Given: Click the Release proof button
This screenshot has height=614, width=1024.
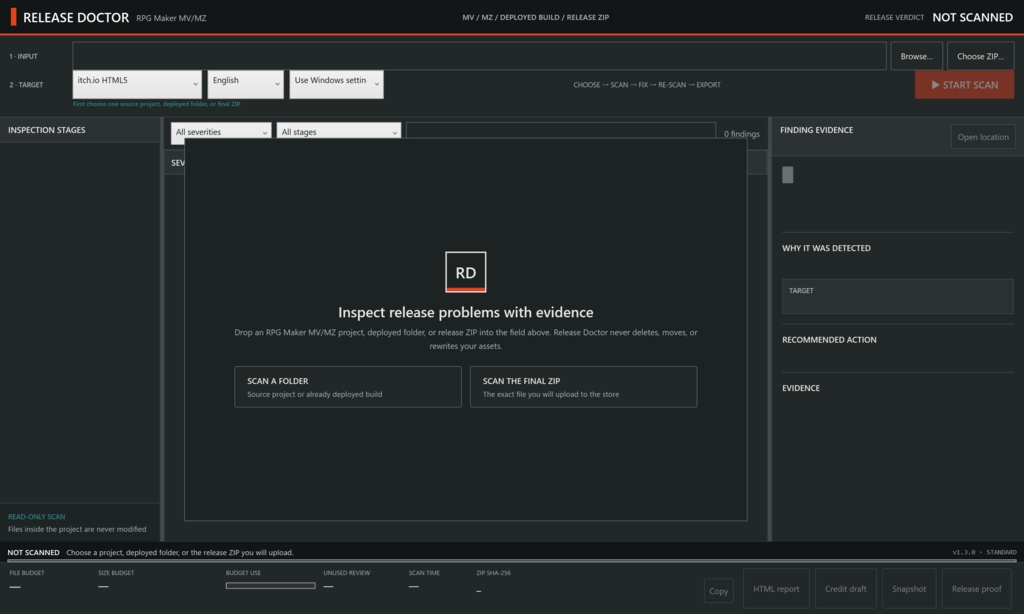Looking at the screenshot, I should [976, 589].
